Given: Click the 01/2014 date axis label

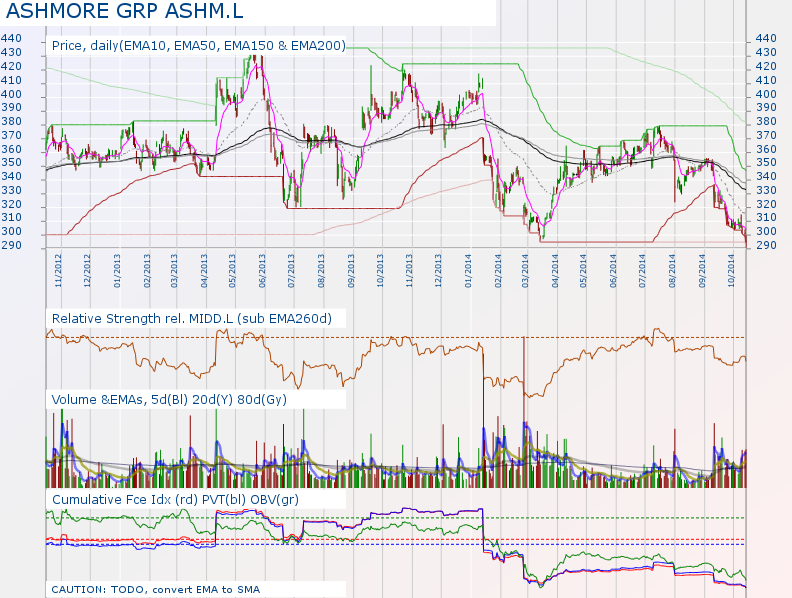Looking at the screenshot, I should click(x=468, y=271).
